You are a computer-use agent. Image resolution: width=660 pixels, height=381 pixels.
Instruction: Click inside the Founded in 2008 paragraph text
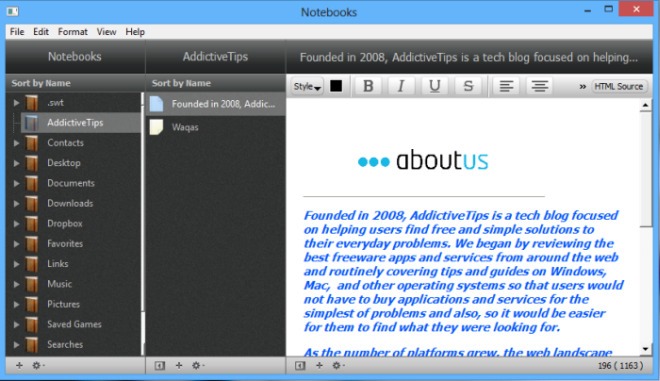463,272
